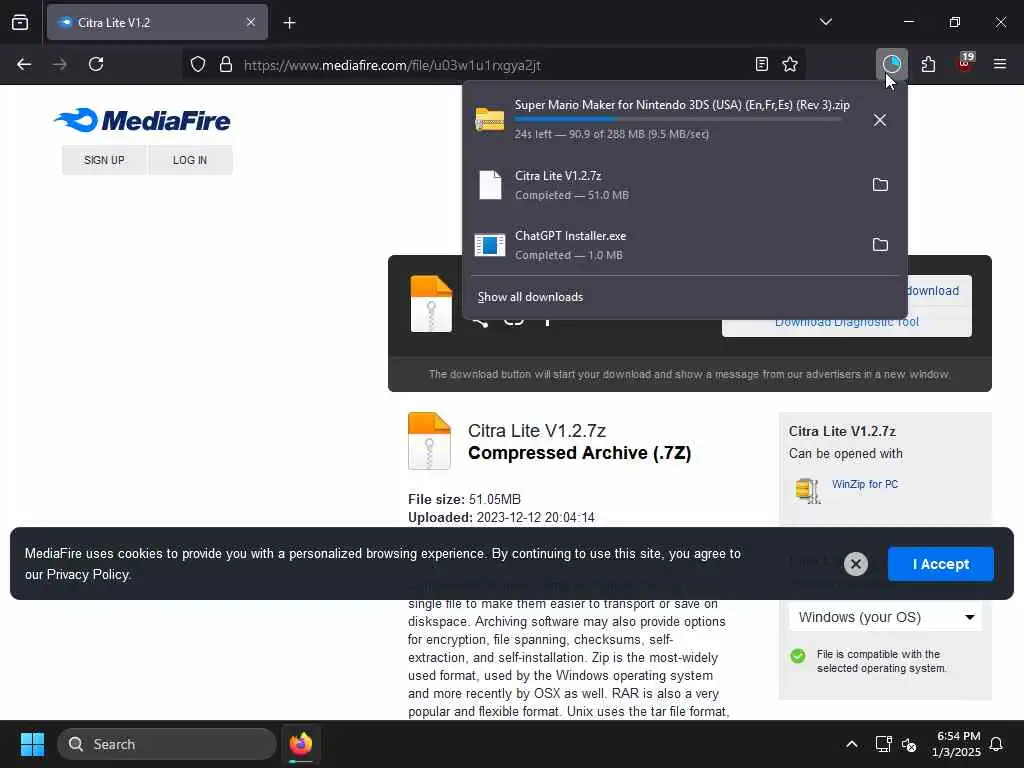Open Windows Start menu

tap(33, 744)
